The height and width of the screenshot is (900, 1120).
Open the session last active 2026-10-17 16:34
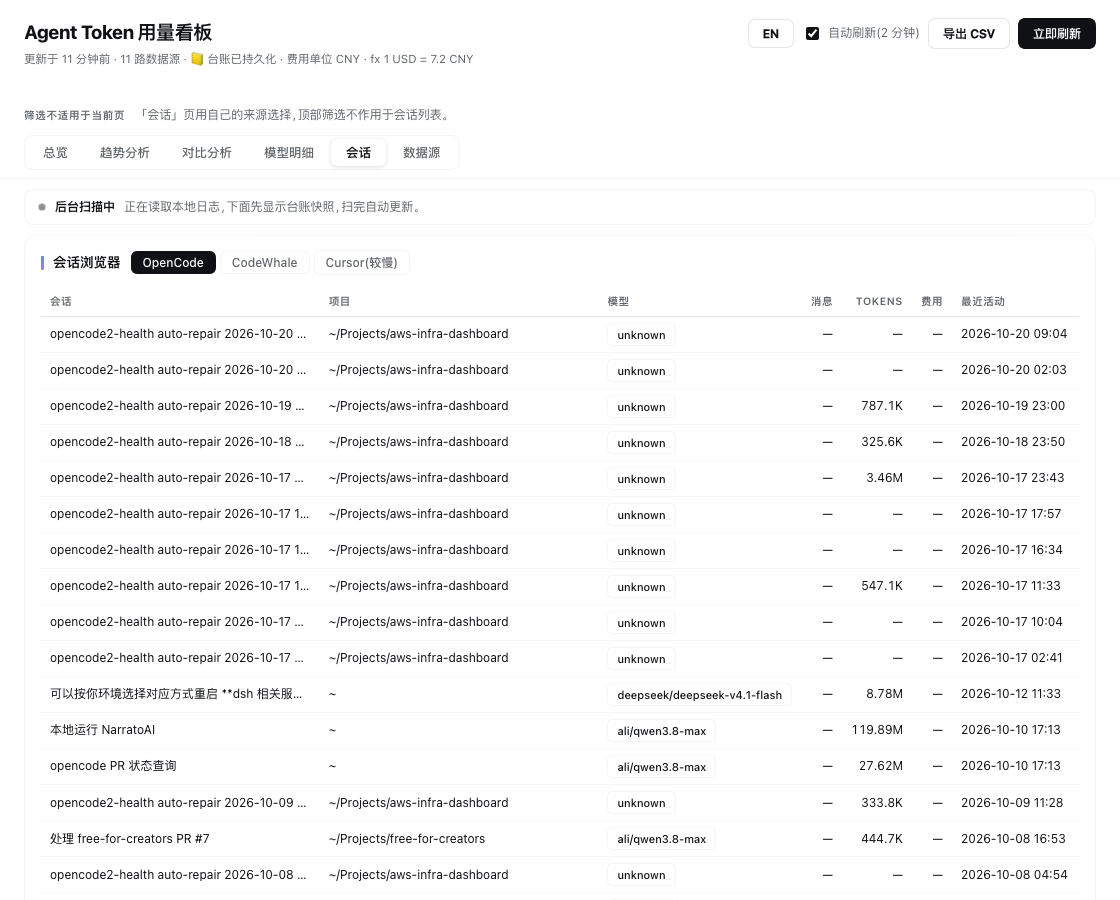pyautogui.click(x=560, y=550)
